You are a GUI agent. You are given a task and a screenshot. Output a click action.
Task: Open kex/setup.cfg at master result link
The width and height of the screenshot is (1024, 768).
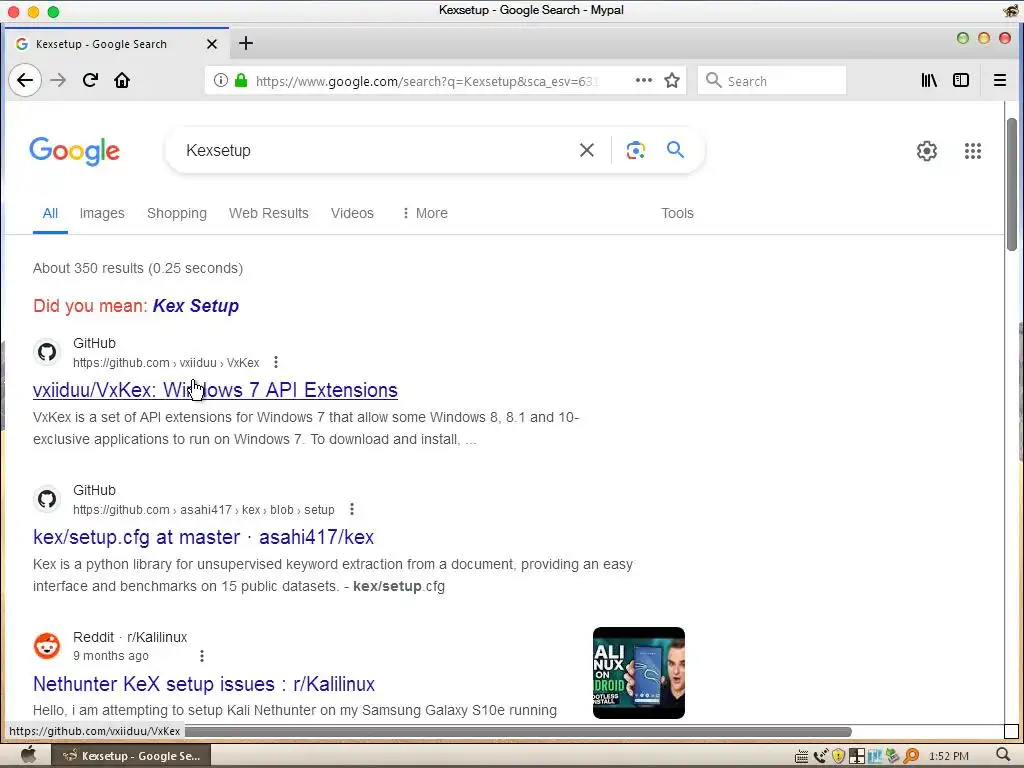coord(204,537)
